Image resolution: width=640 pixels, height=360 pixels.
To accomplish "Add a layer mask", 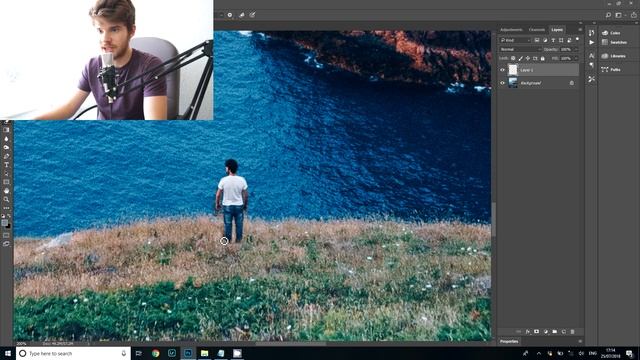I will click(x=536, y=331).
